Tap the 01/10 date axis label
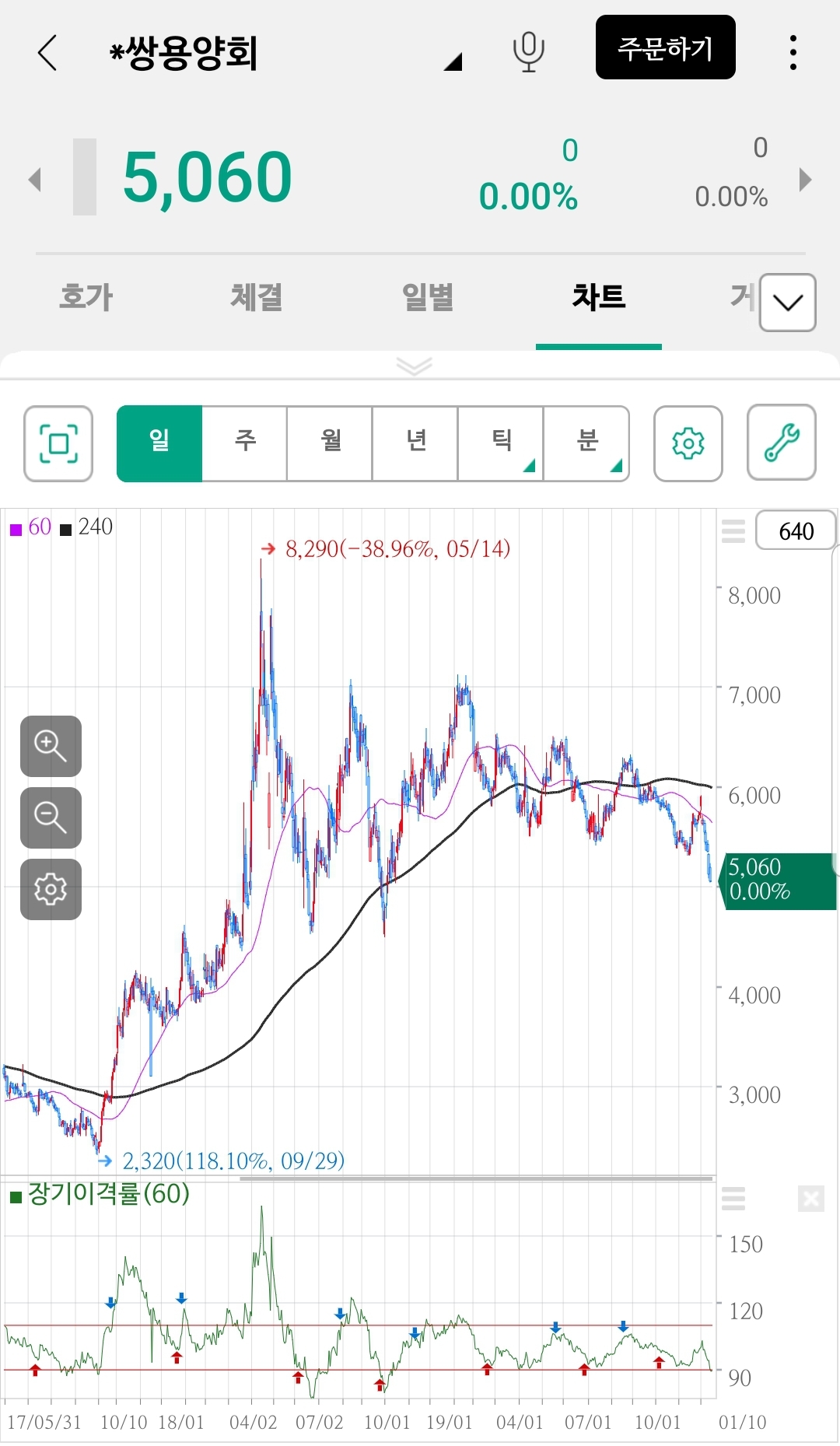 pyautogui.click(x=742, y=1423)
